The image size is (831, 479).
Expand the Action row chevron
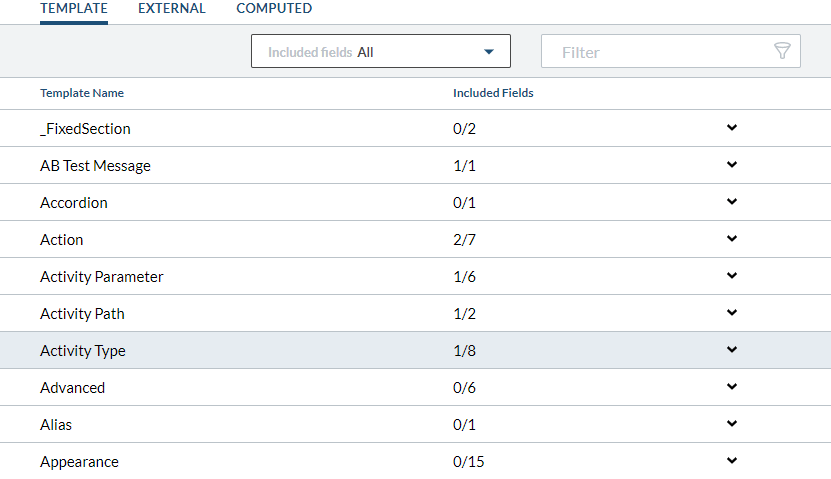click(732, 239)
